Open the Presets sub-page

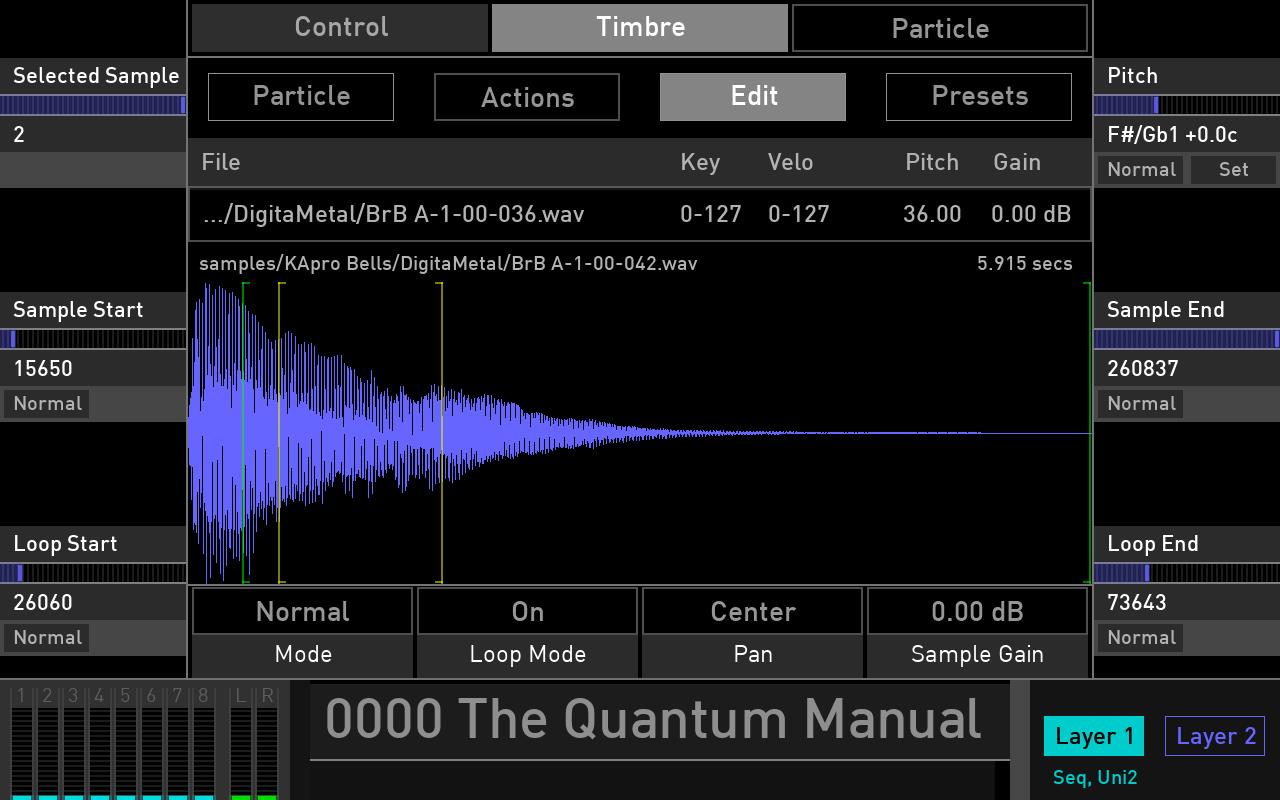(978, 96)
